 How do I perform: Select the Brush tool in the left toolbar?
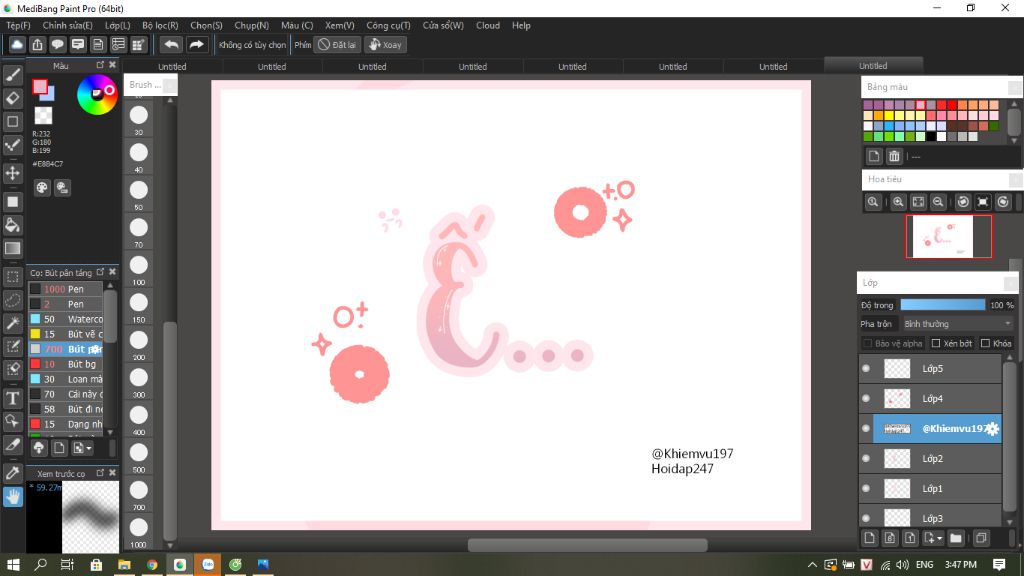(12, 75)
